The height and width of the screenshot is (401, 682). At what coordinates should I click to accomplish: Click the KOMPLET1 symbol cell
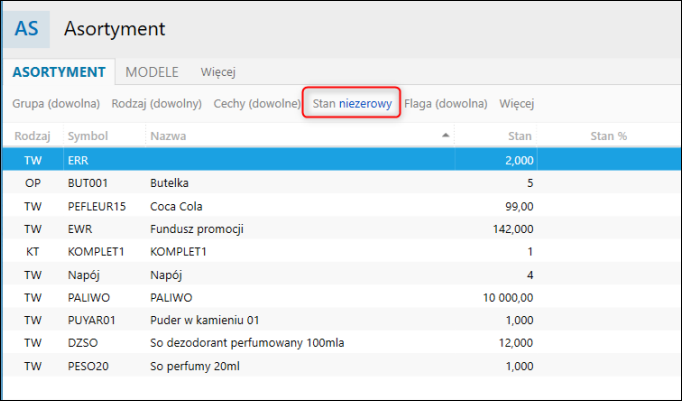pos(96,251)
